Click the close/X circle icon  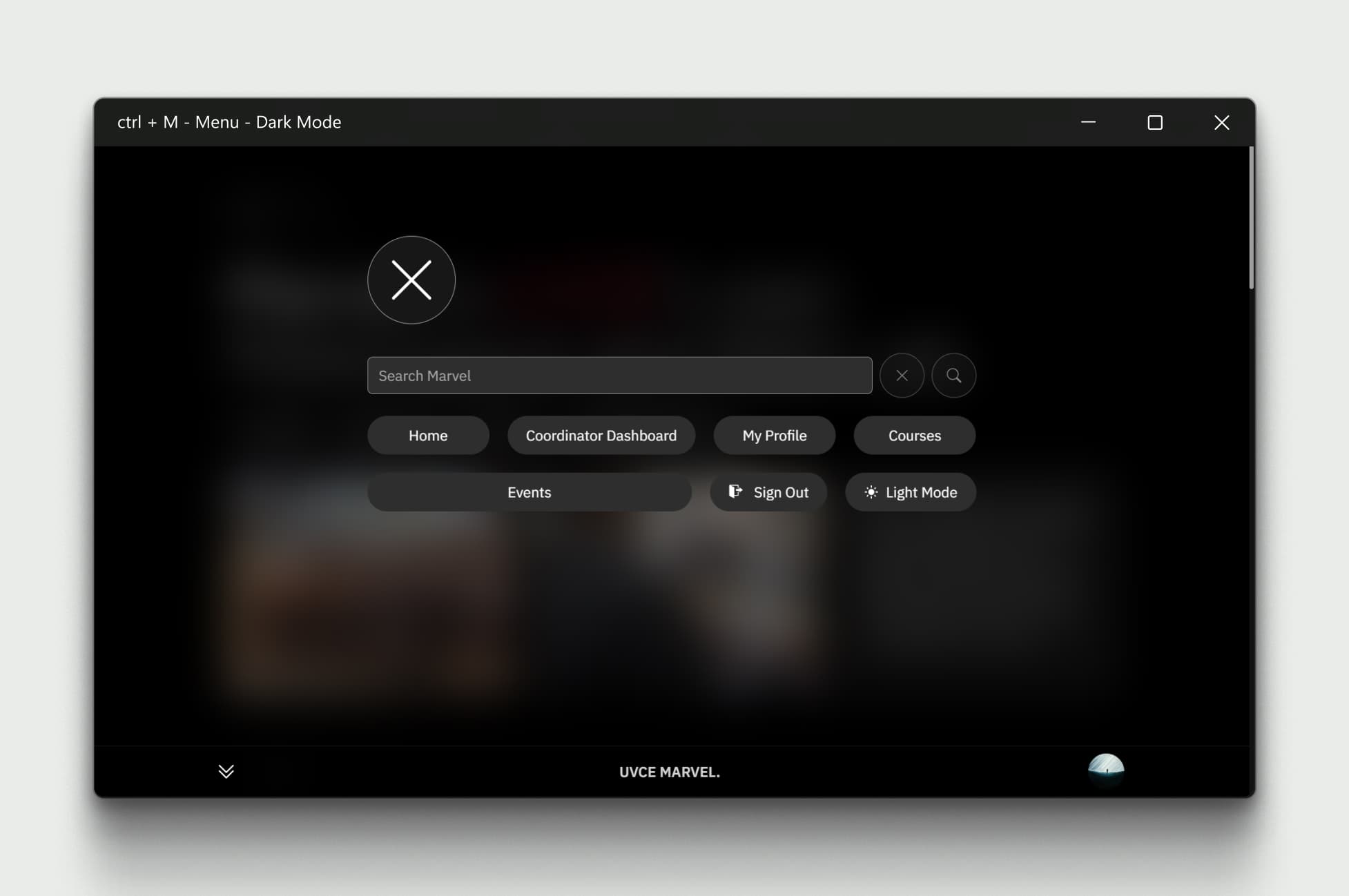click(x=411, y=280)
